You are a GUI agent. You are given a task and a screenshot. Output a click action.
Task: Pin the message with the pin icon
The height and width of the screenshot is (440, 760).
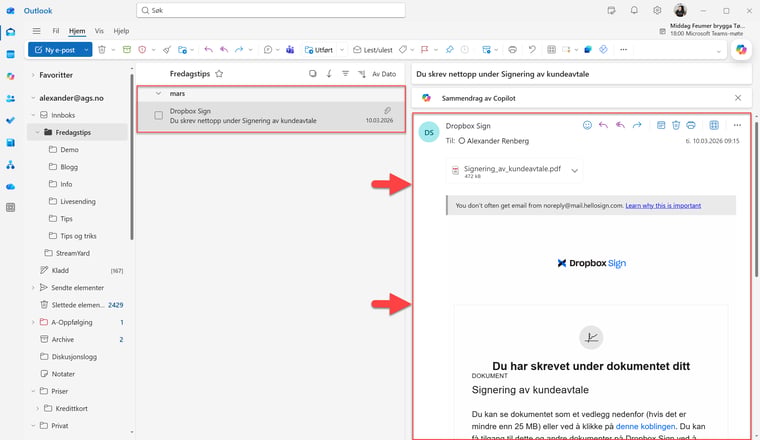(x=449, y=49)
